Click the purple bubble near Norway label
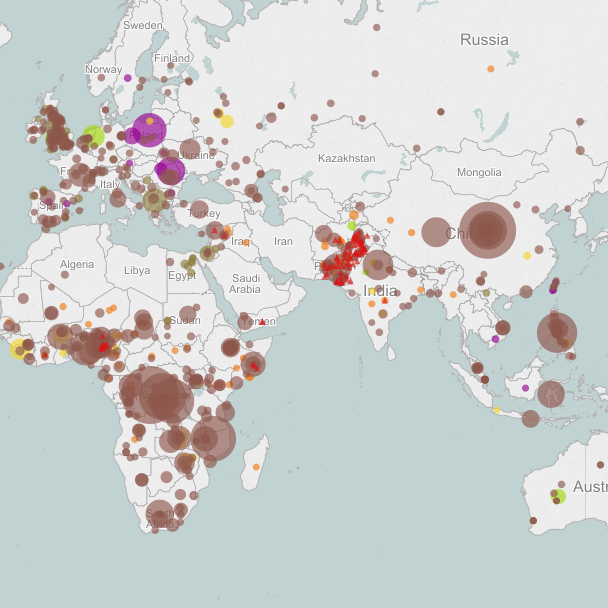Screen dimensions: 608x608 pyautogui.click(x=128, y=77)
